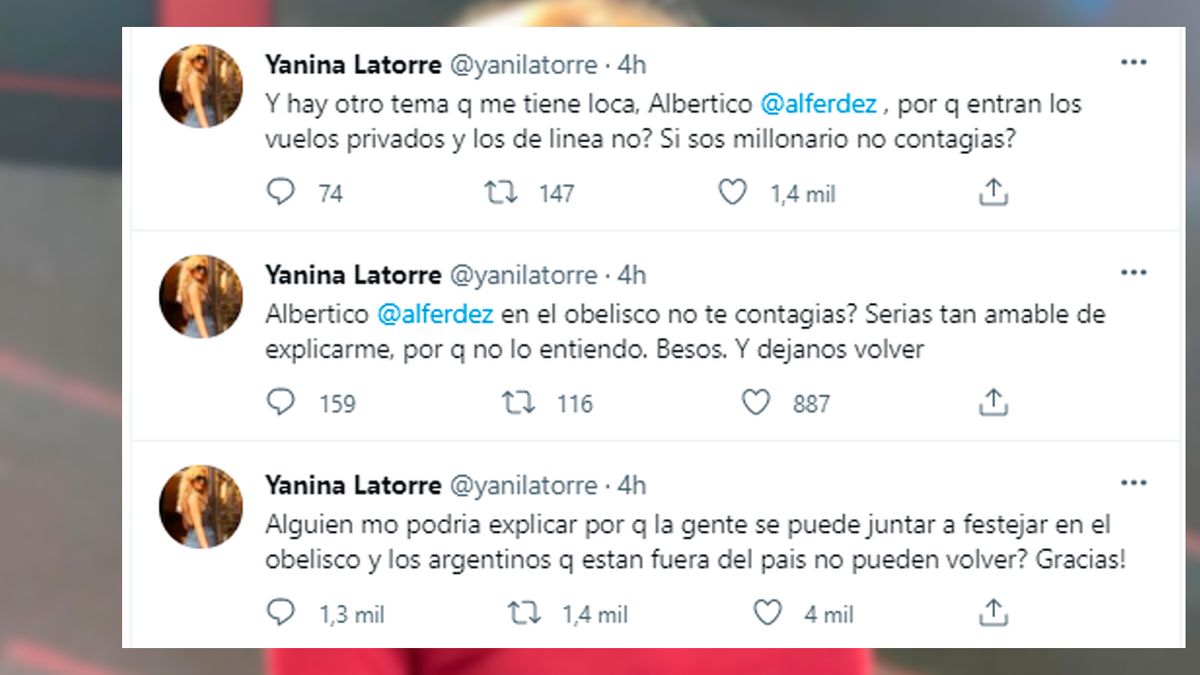Retweet the 'Alguien mo podria explicar' tweet
The width and height of the screenshot is (1200, 675).
click(x=524, y=612)
